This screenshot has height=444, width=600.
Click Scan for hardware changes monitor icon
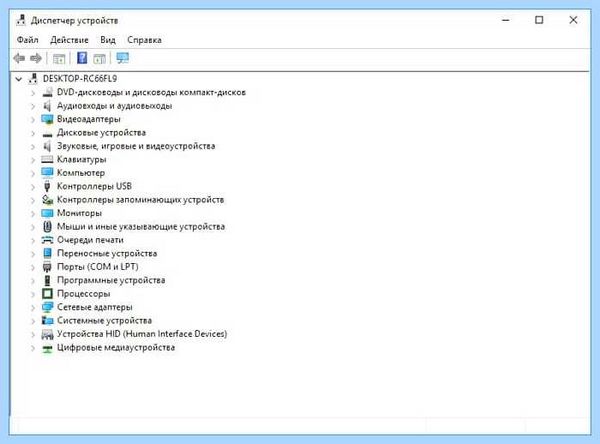point(123,58)
